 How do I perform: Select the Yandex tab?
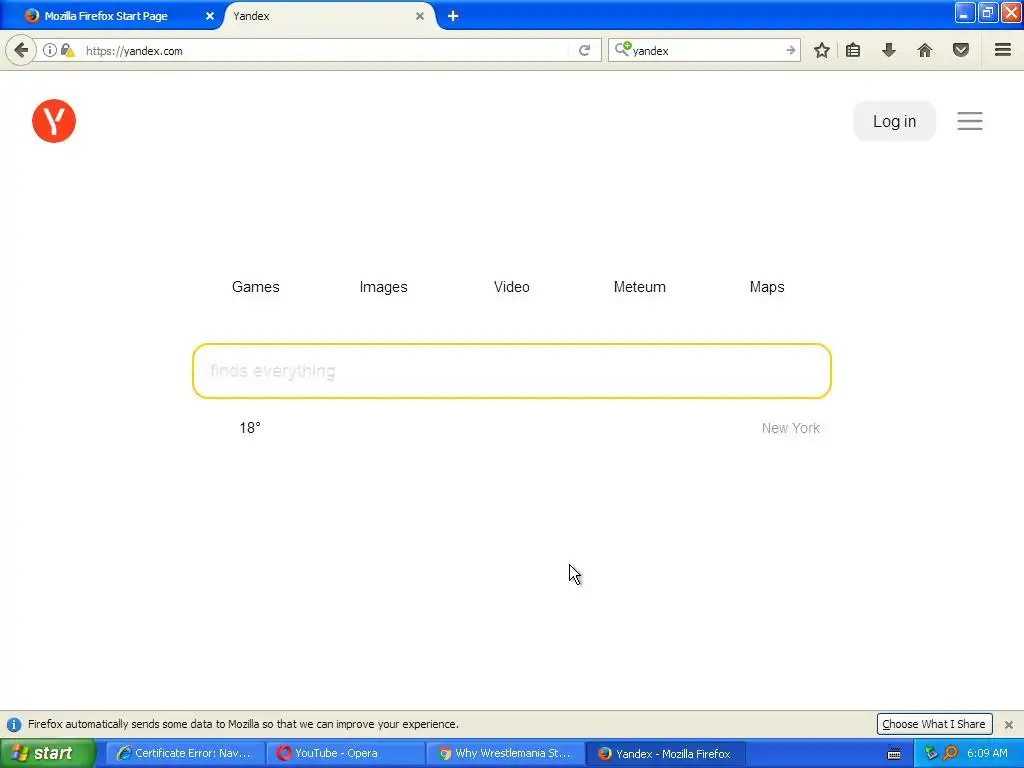click(x=327, y=16)
